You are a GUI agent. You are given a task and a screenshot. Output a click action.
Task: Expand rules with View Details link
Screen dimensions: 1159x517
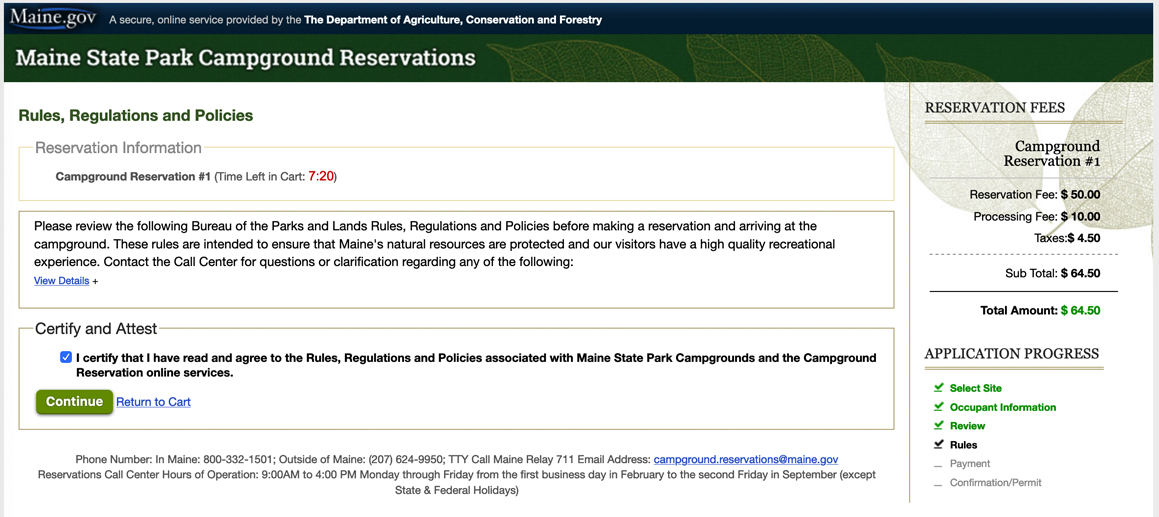[x=61, y=281]
